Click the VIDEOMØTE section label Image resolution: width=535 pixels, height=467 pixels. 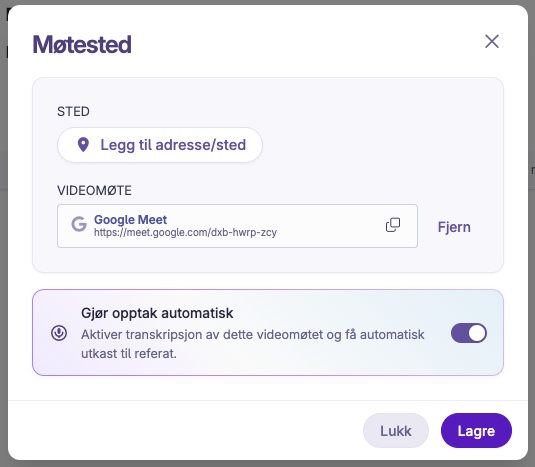coord(95,190)
